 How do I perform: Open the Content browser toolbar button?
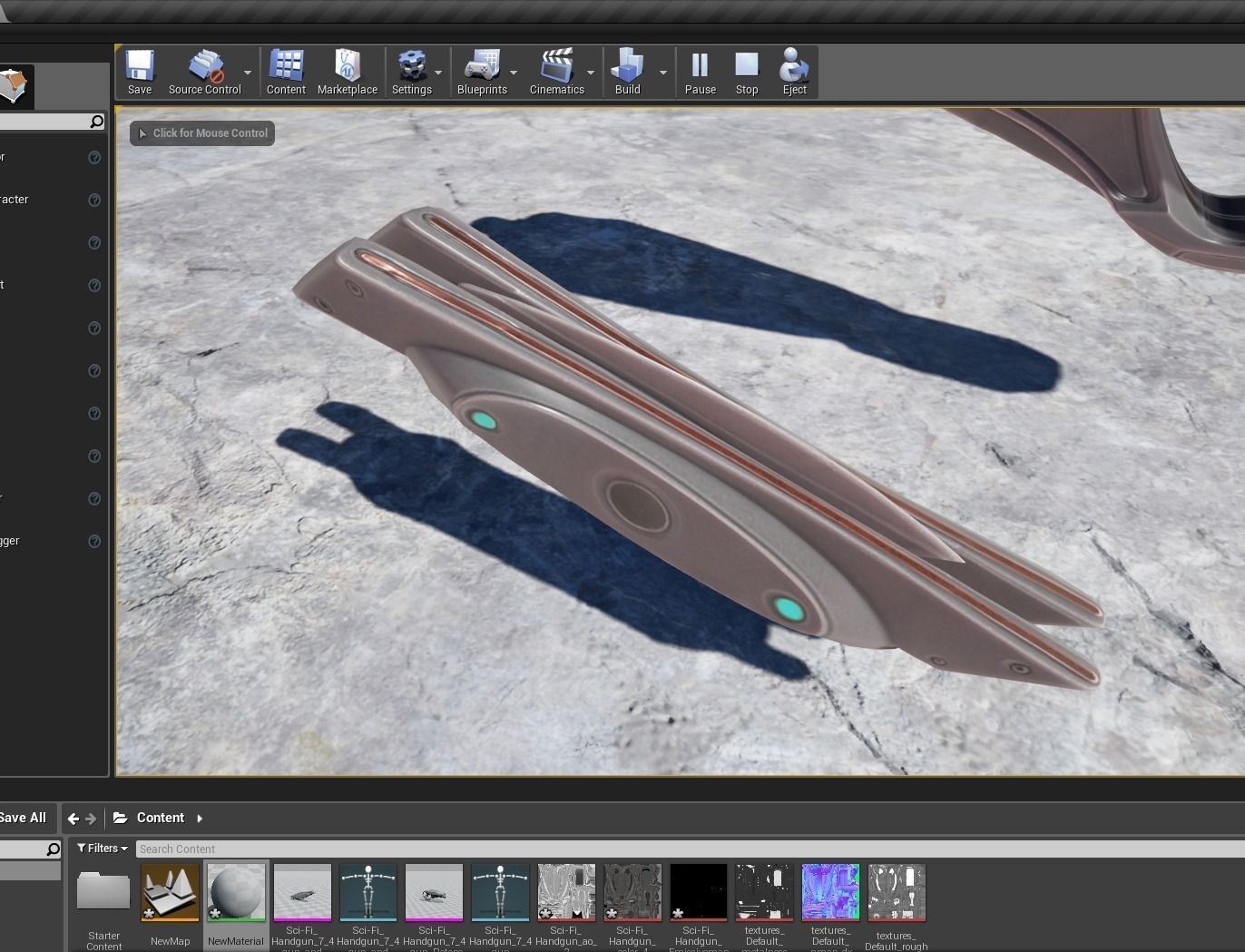coord(286,72)
